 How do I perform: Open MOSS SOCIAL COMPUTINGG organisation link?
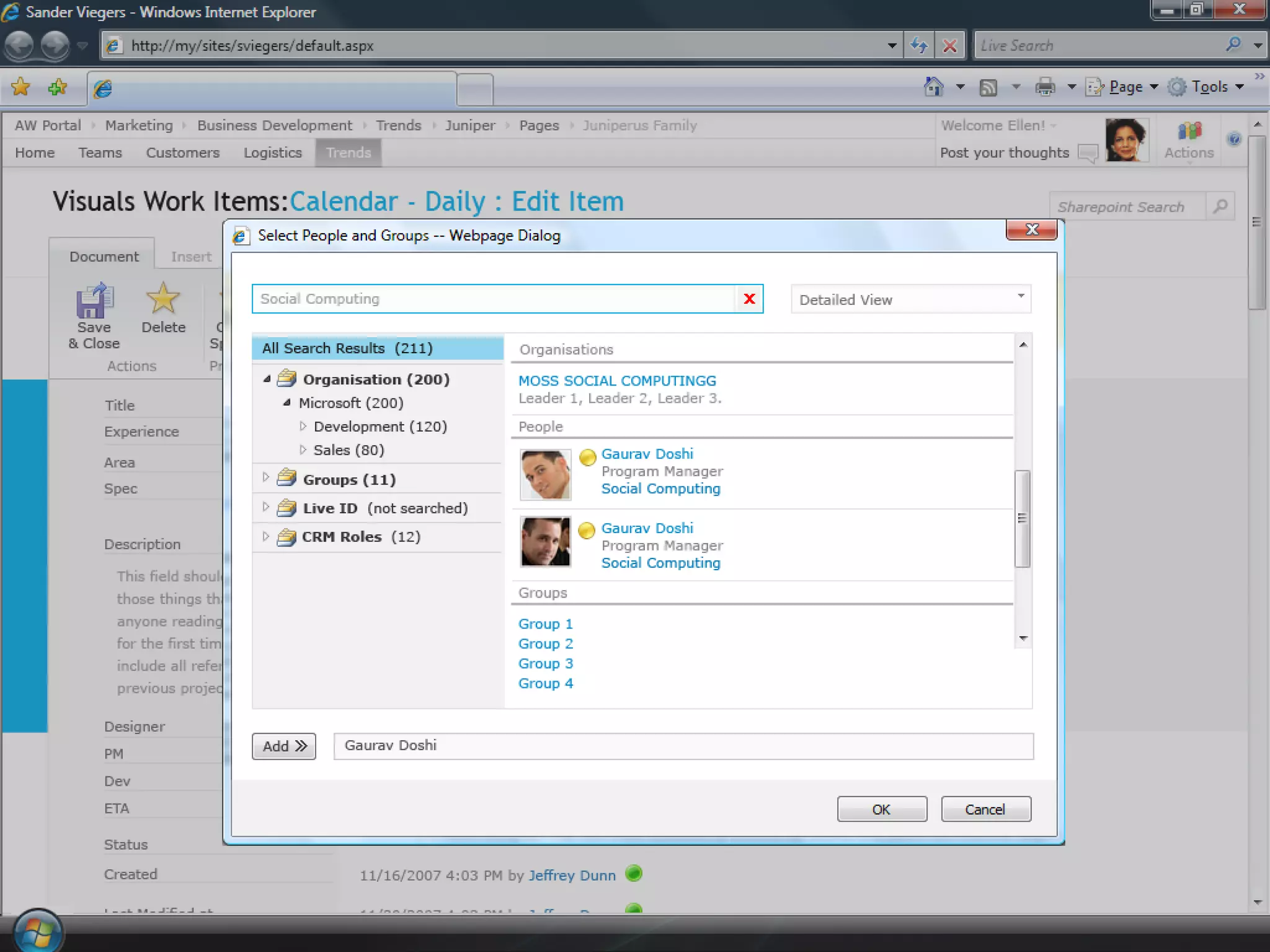coord(617,381)
